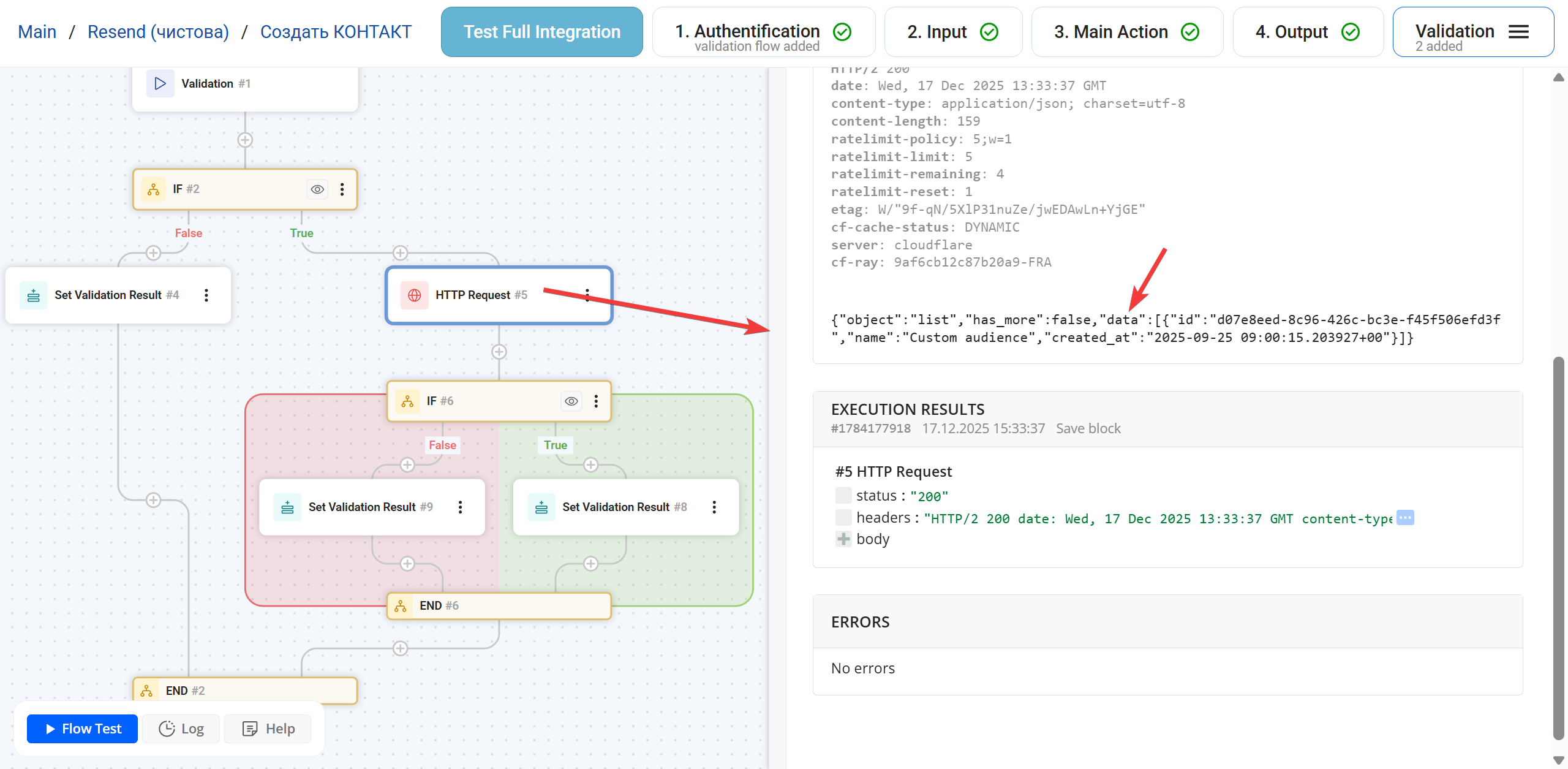This screenshot has height=769, width=1568.
Task: Navigate to Main via the breadcrumb link
Action: (x=37, y=31)
